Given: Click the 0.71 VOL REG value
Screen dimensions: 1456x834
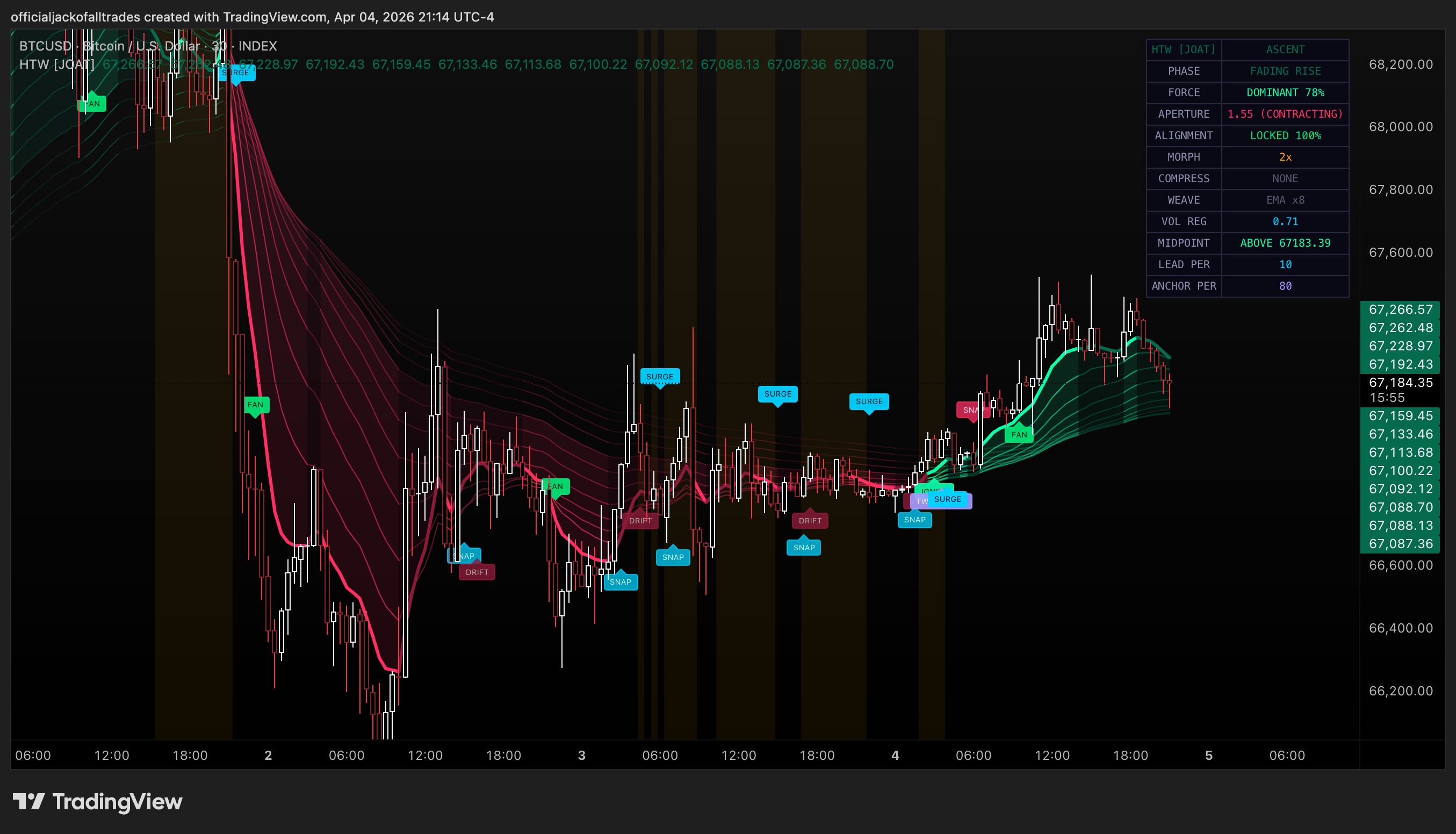Looking at the screenshot, I should pos(1285,222).
